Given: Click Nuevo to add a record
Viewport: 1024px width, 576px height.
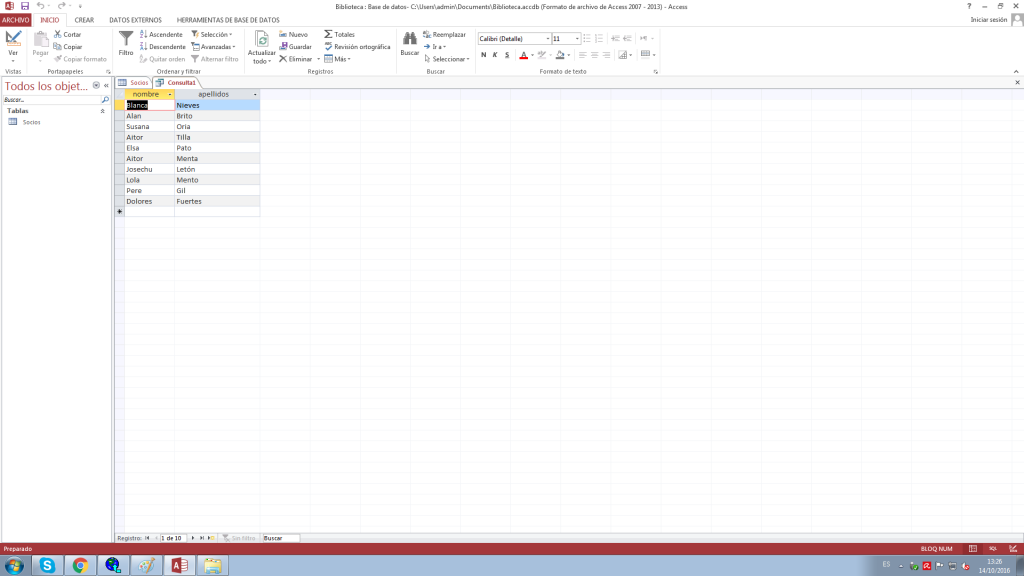Looking at the screenshot, I should [x=293, y=34].
